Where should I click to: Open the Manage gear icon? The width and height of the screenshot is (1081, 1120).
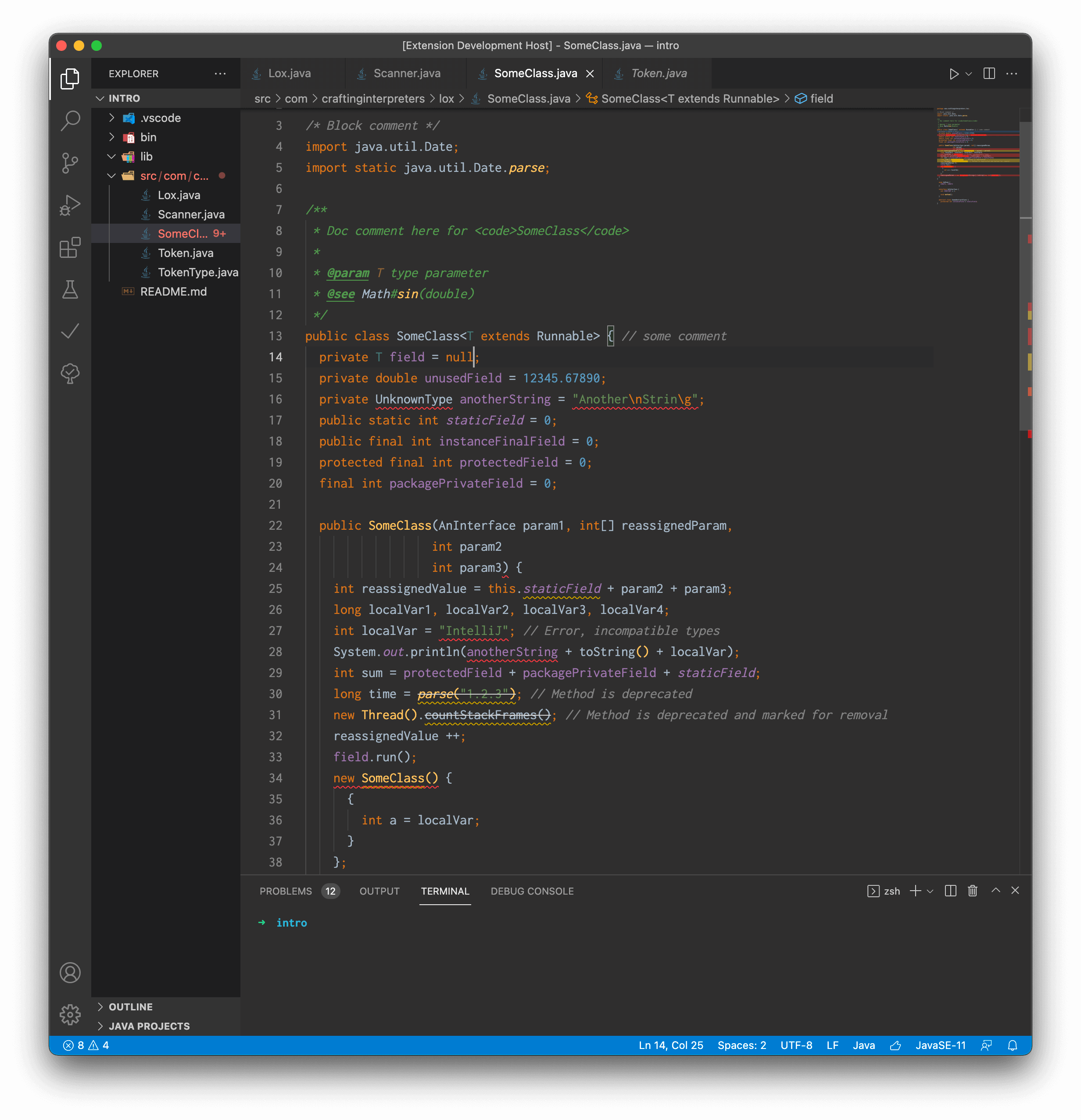(70, 1014)
